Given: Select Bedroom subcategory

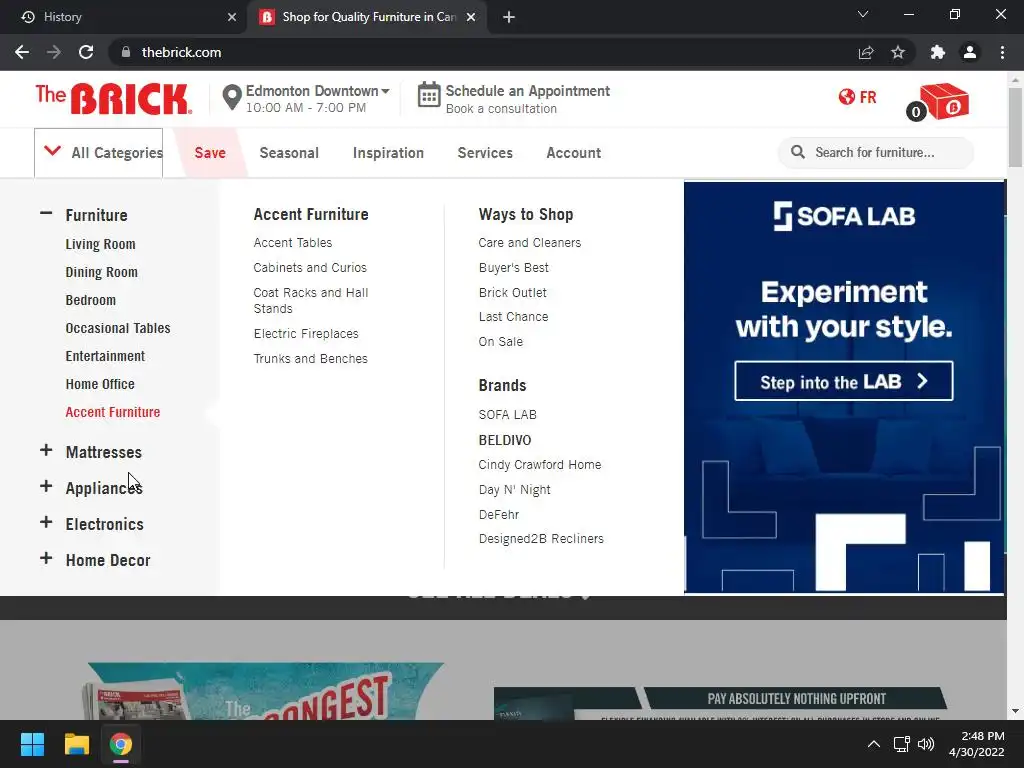Looking at the screenshot, I should (x=91, y=300).
